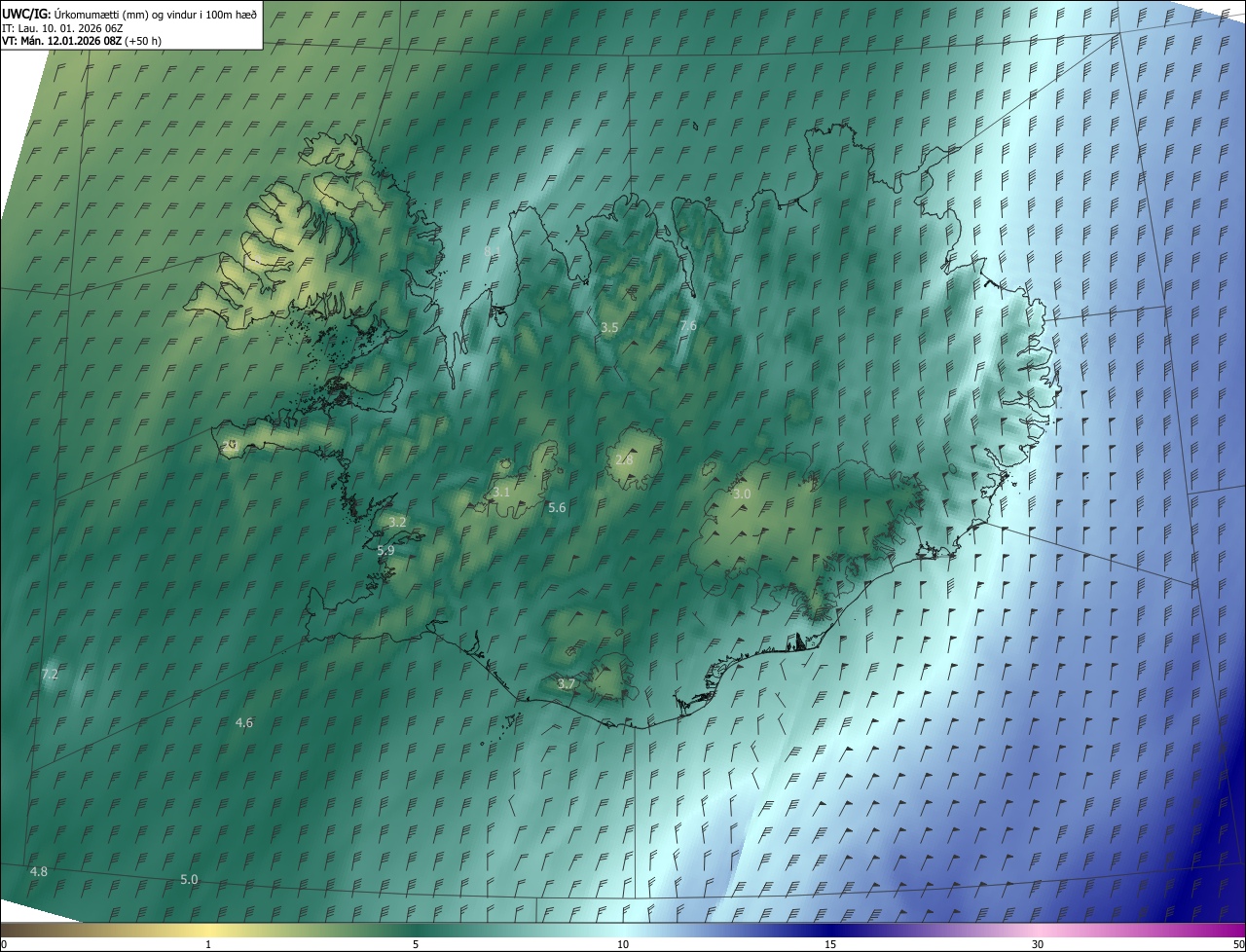Click the colorbar tick label 5
Screen dimensions: 1246x952
(x=416, y=944)
